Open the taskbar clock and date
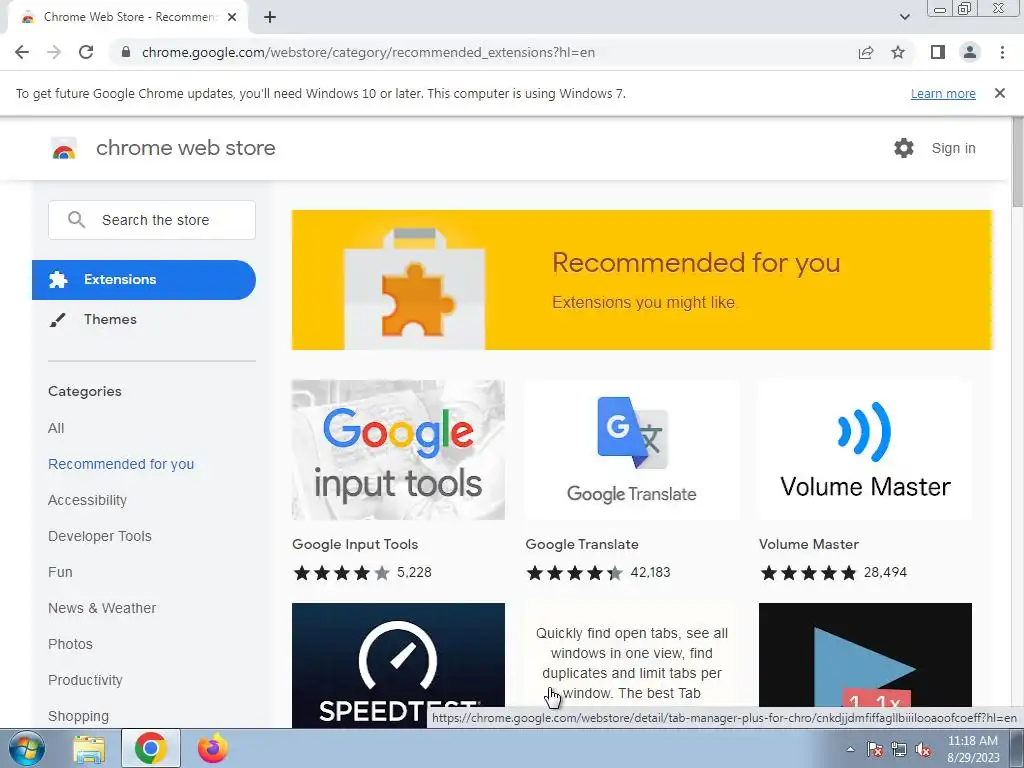1024x768 pixels. 972,749
